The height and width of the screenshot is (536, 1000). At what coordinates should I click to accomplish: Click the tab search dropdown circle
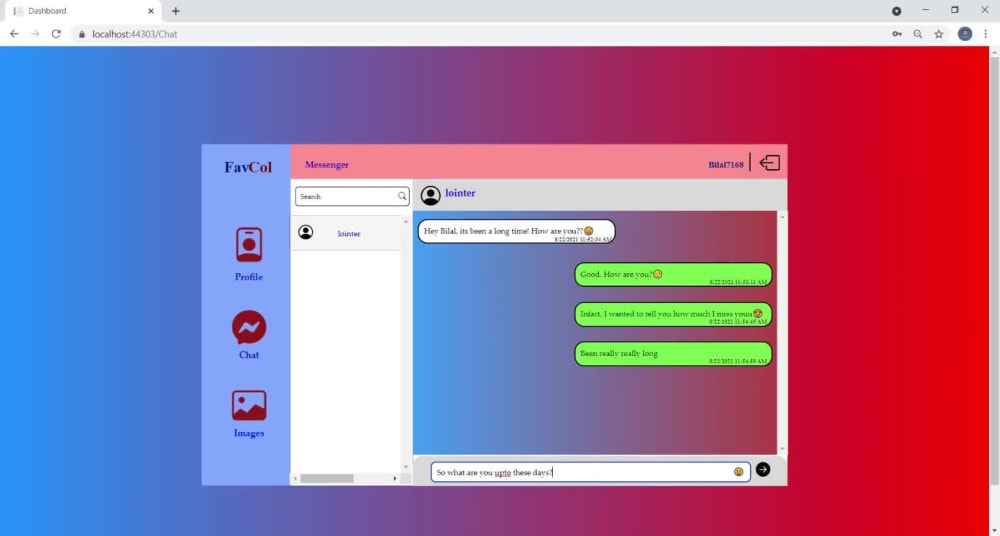[x=897, y=11]
